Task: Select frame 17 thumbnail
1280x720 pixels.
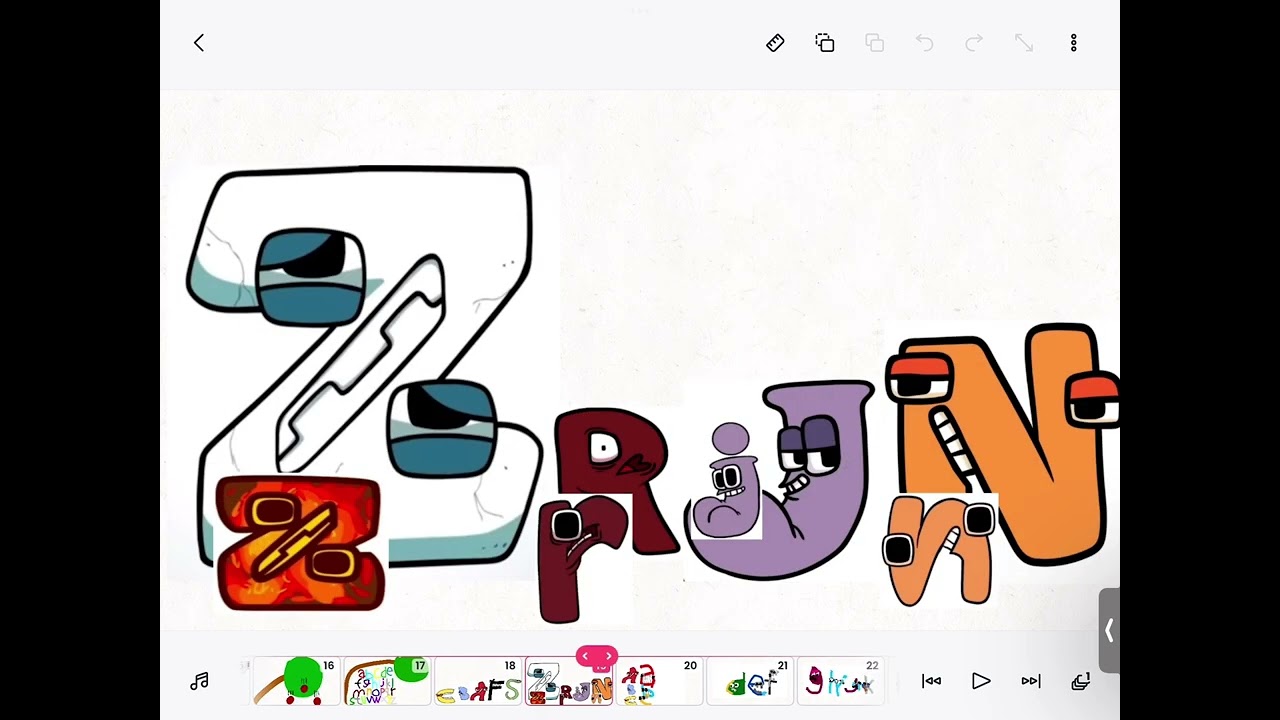Action: pos(387,681)
